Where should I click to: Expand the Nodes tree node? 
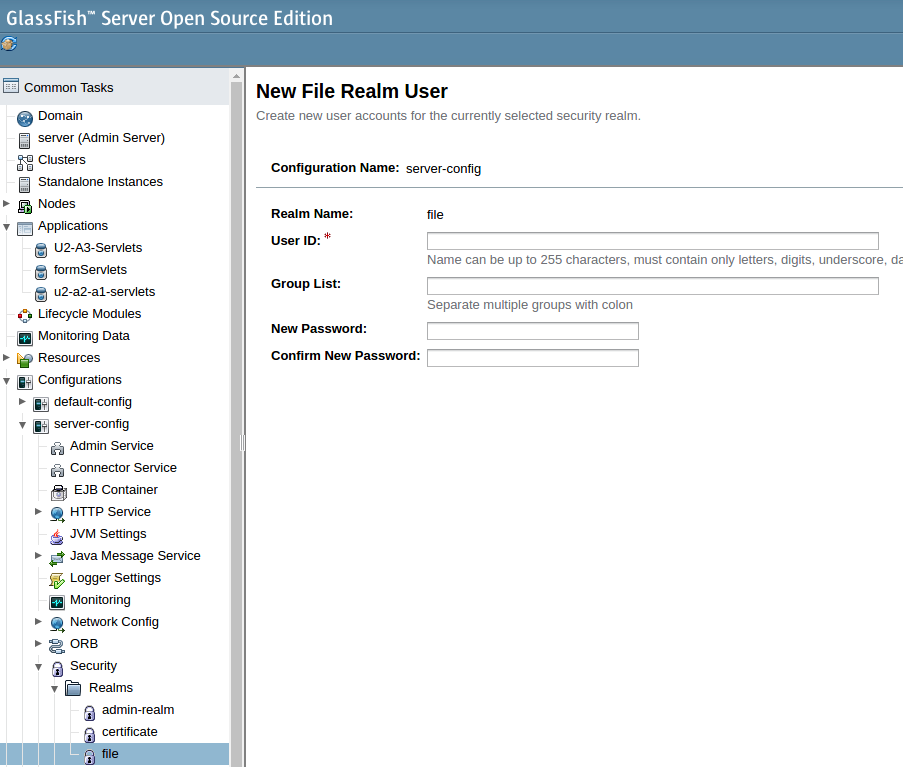tap(6, 203)
